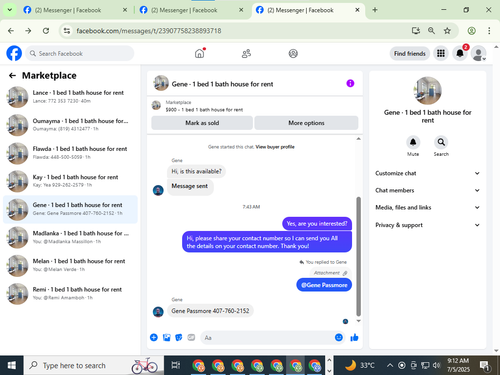This screenshot has width=500, height=375.
Task: Switch to the first Messenger browser tab
Action: pos(74,10)
